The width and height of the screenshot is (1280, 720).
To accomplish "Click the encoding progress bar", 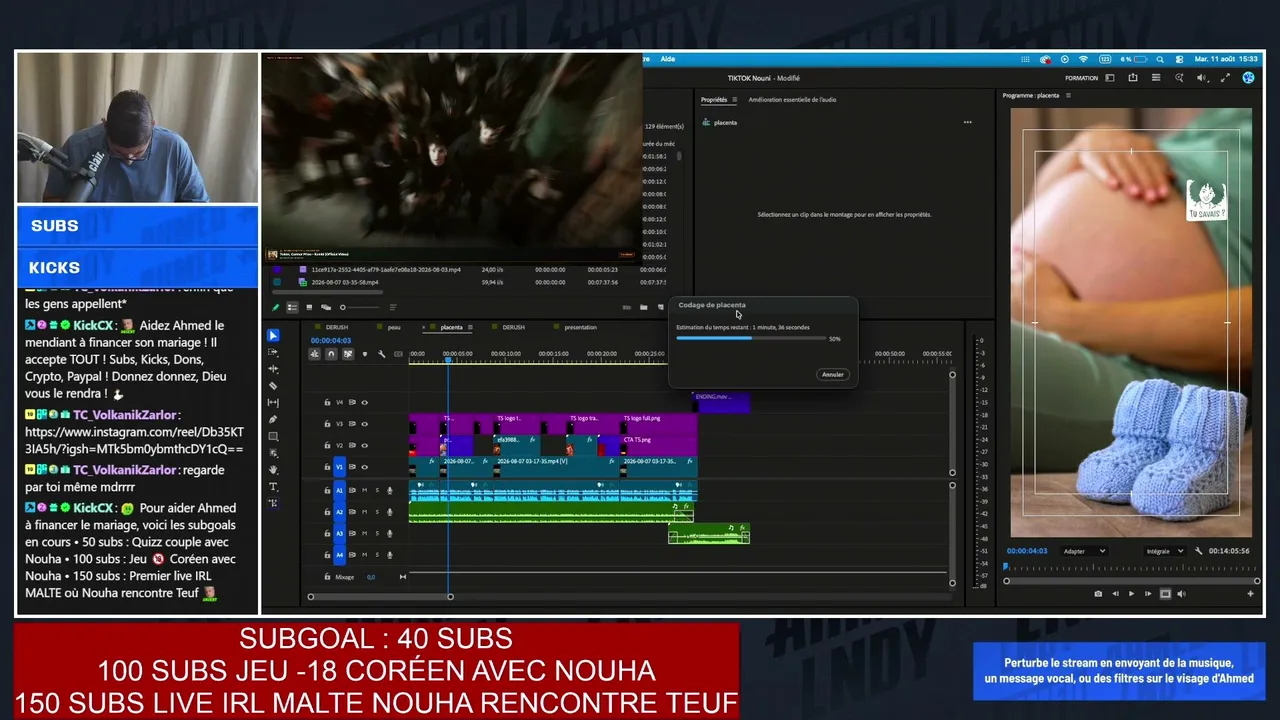I will pos(749,338).
